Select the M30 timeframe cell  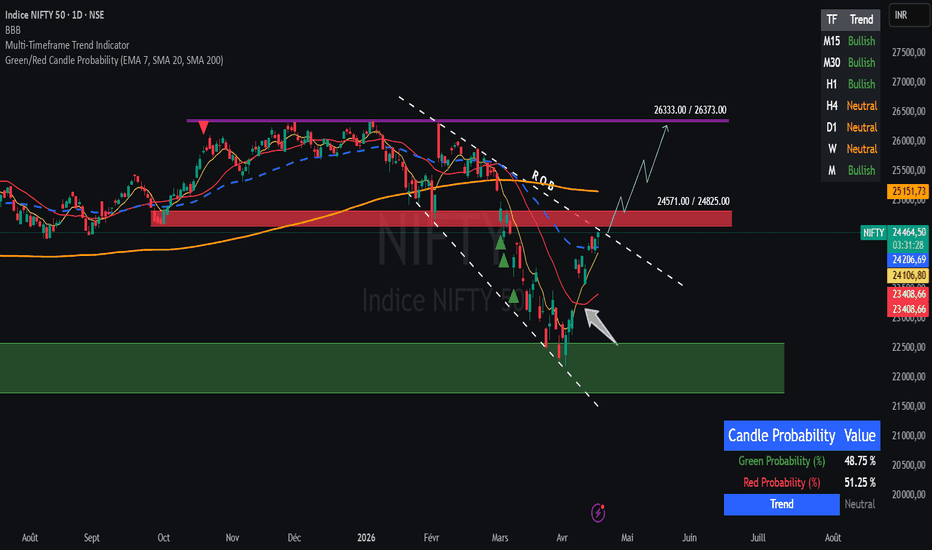tap(832, 62)
